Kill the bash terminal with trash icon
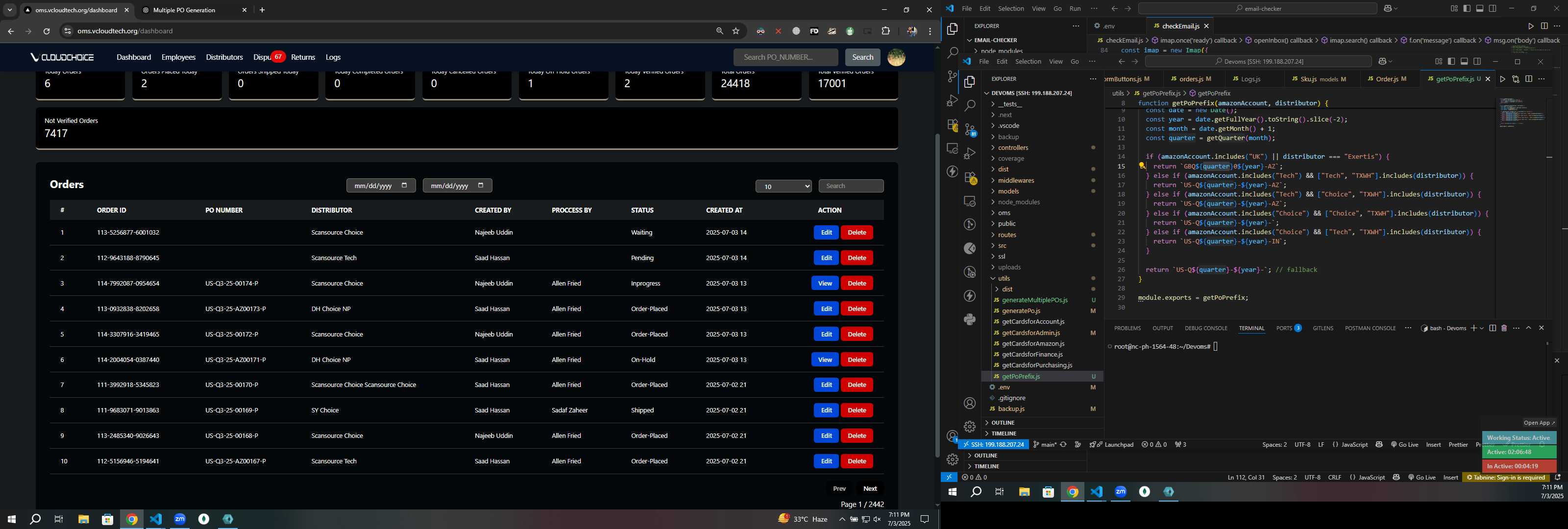The width and height of the screenshot is (1568, 529). (1504, 328)
